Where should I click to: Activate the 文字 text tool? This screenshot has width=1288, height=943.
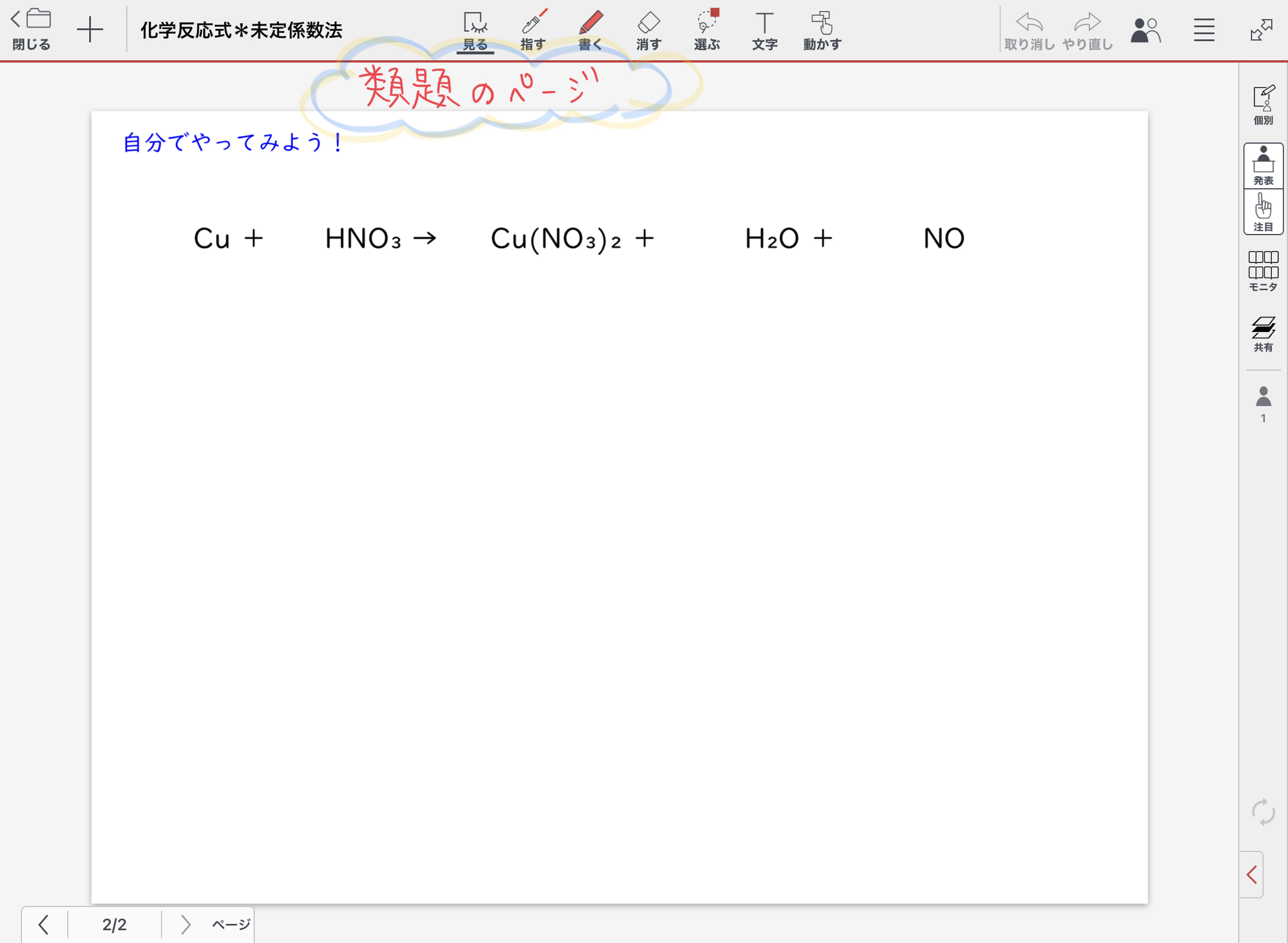(x=764, y=30)
